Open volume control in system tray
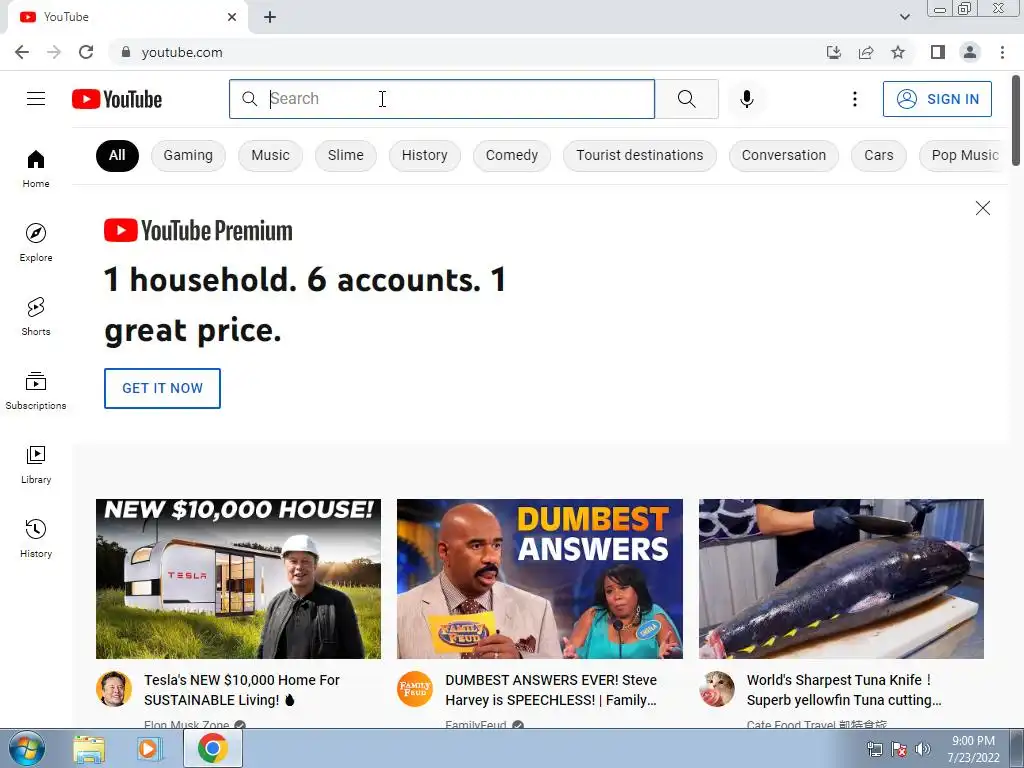The width and height of the screenshot is (1024, 768). 922,749
